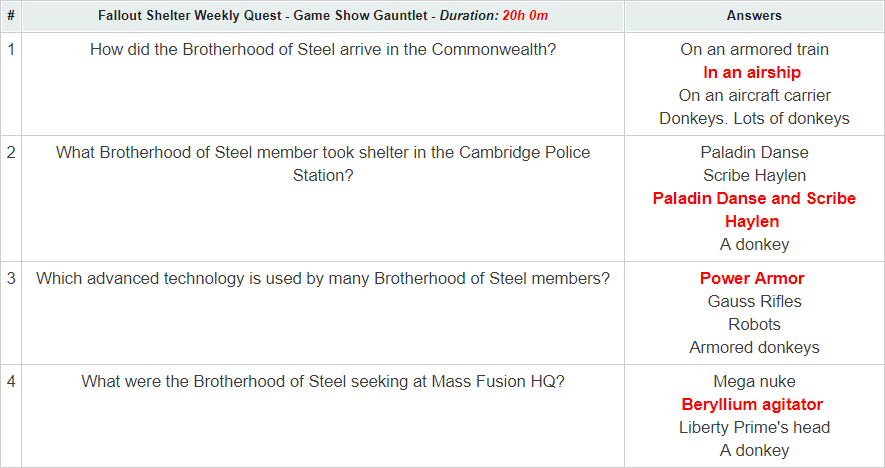Select the 'Robots' answer text
This screenshot has width=885, height=468.
coord(754,324)
